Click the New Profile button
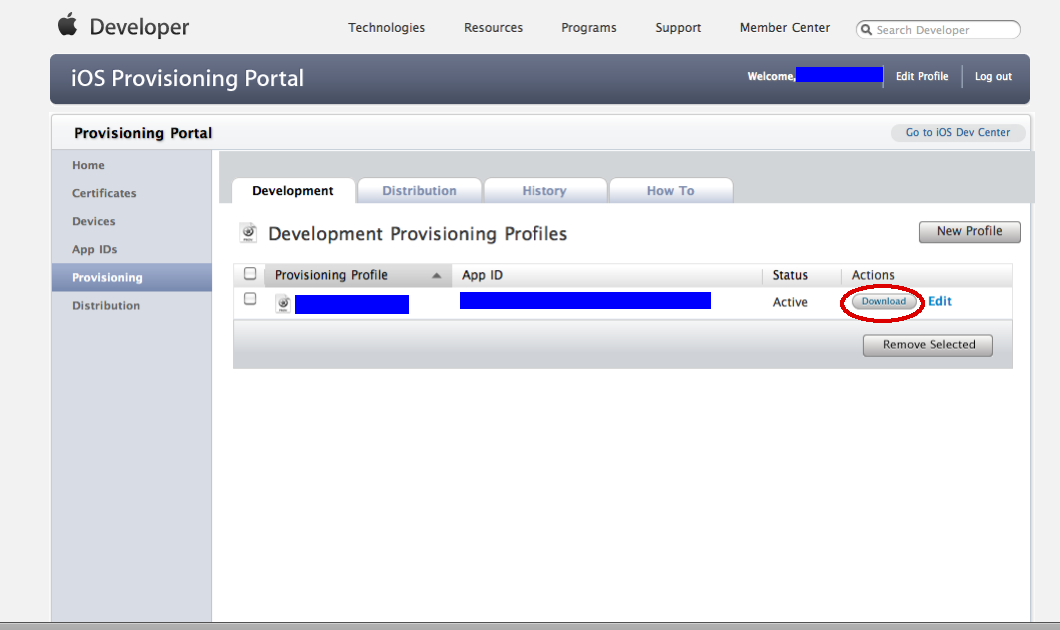The image size is (1060, 630). pos(969,231)
